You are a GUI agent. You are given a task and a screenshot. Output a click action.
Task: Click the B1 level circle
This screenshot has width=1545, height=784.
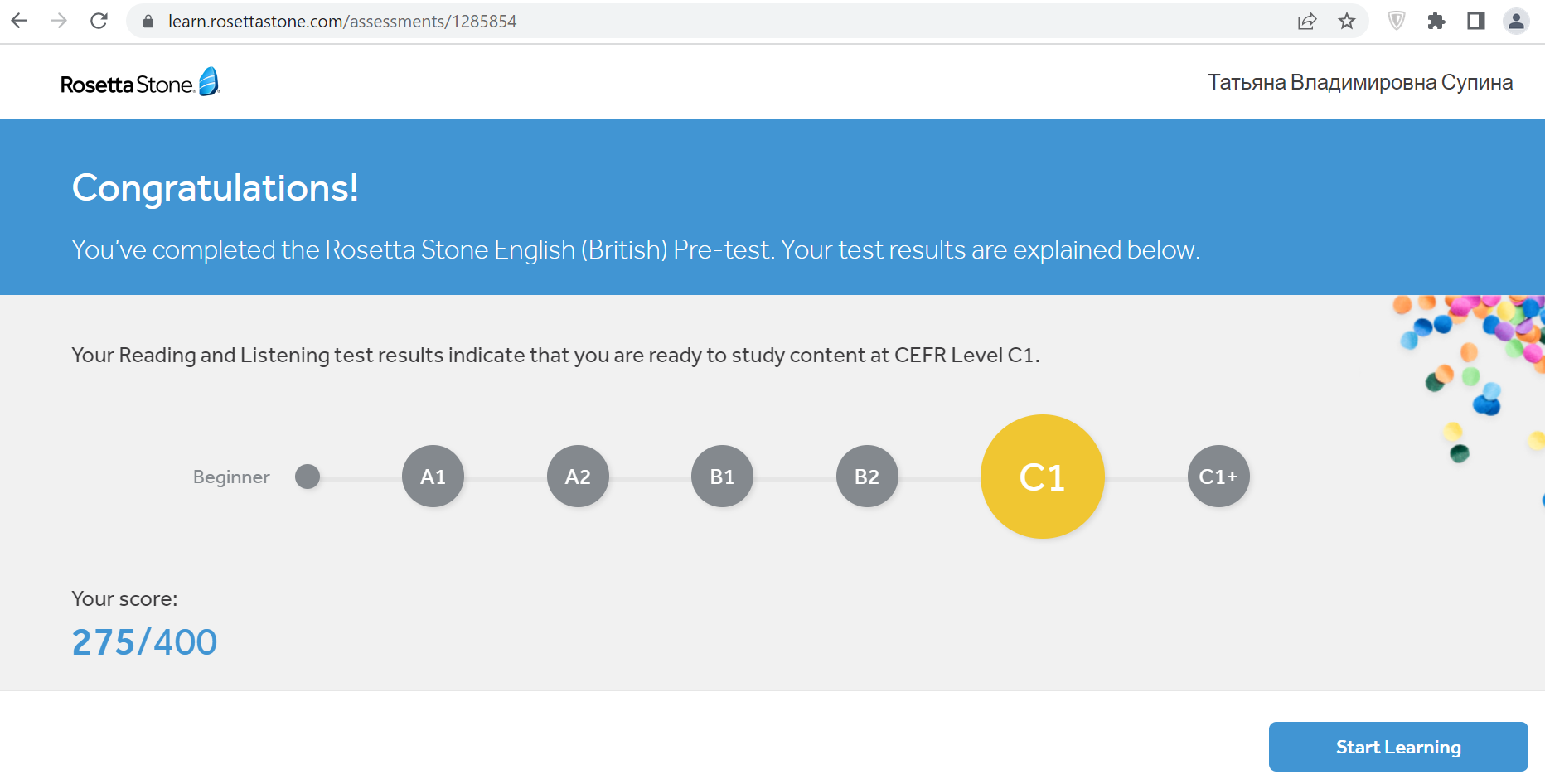pyautogui.click(x=722, y=477)
